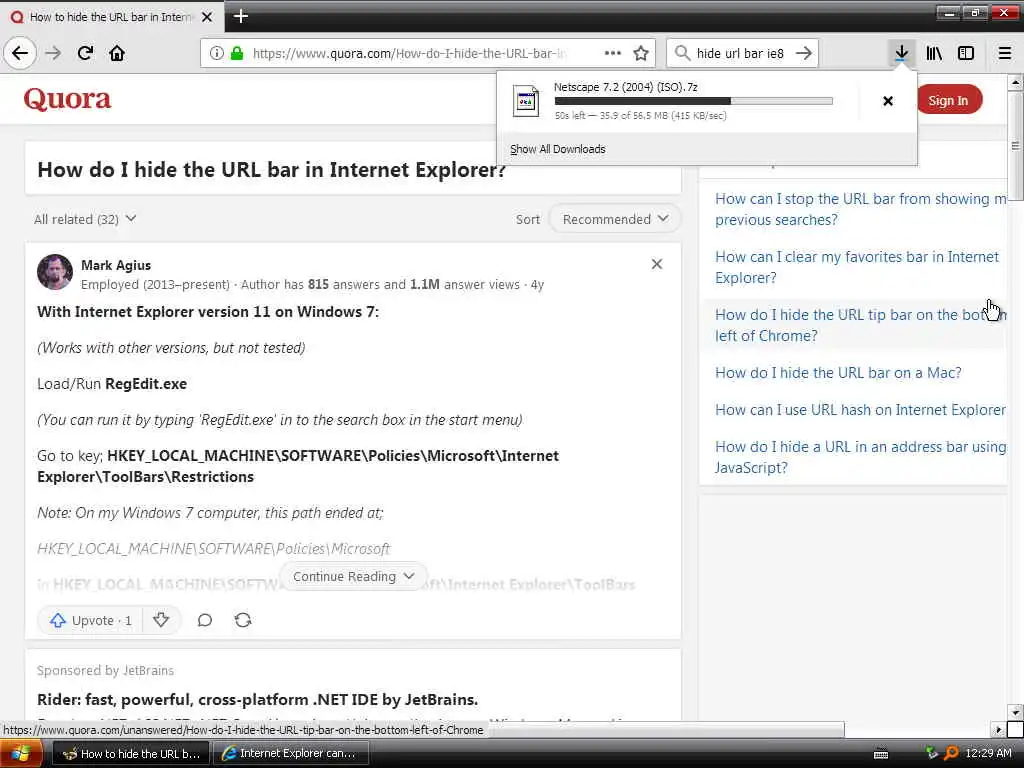Open a new browser tab

coord(240,16)
